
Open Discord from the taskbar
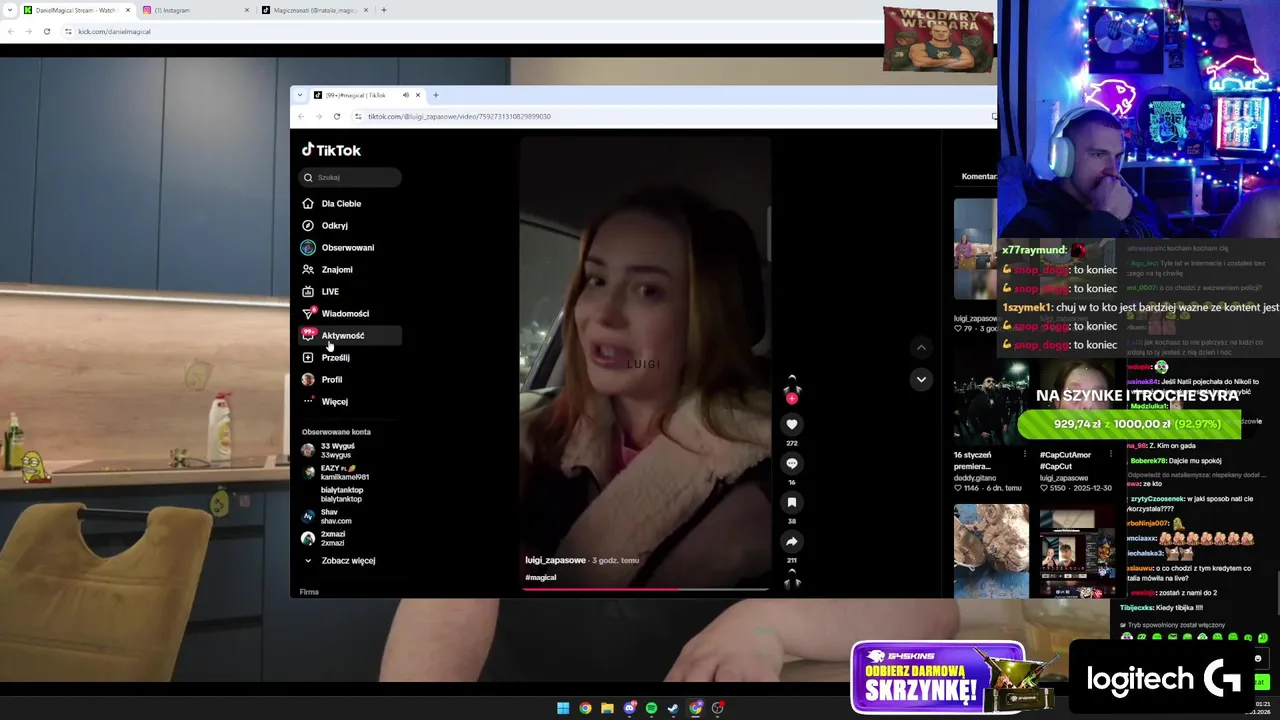coord(629,708)
